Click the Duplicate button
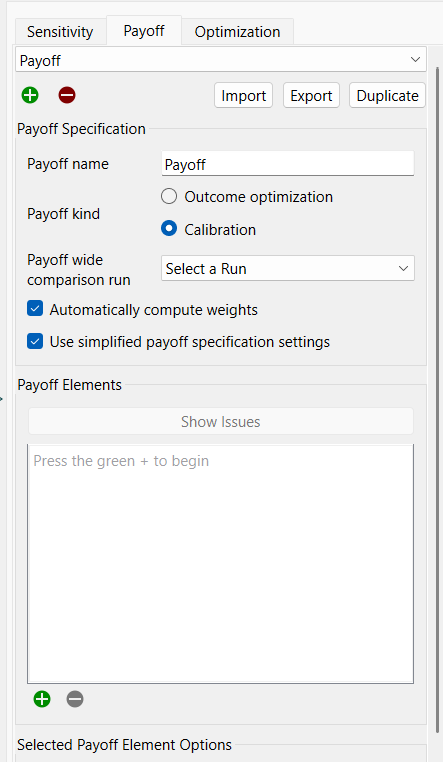 pyautogui.click(x=387, y=95)
